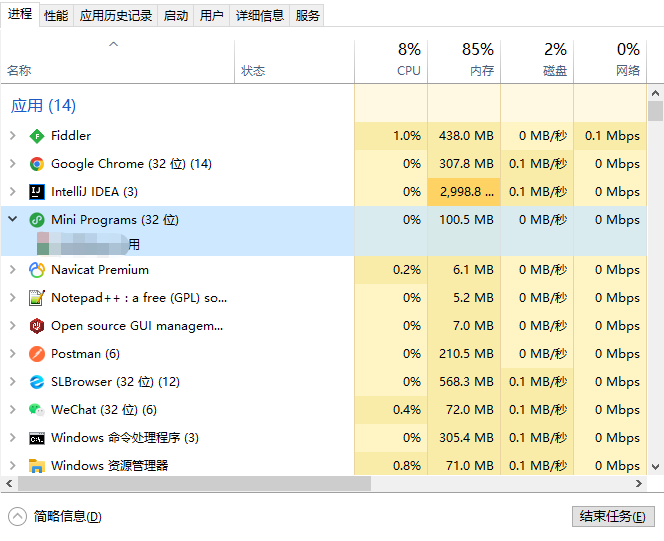This screenshot has height=541, width=664.
Task: Click the SLBrowser icon
Action: click(37, 382)
